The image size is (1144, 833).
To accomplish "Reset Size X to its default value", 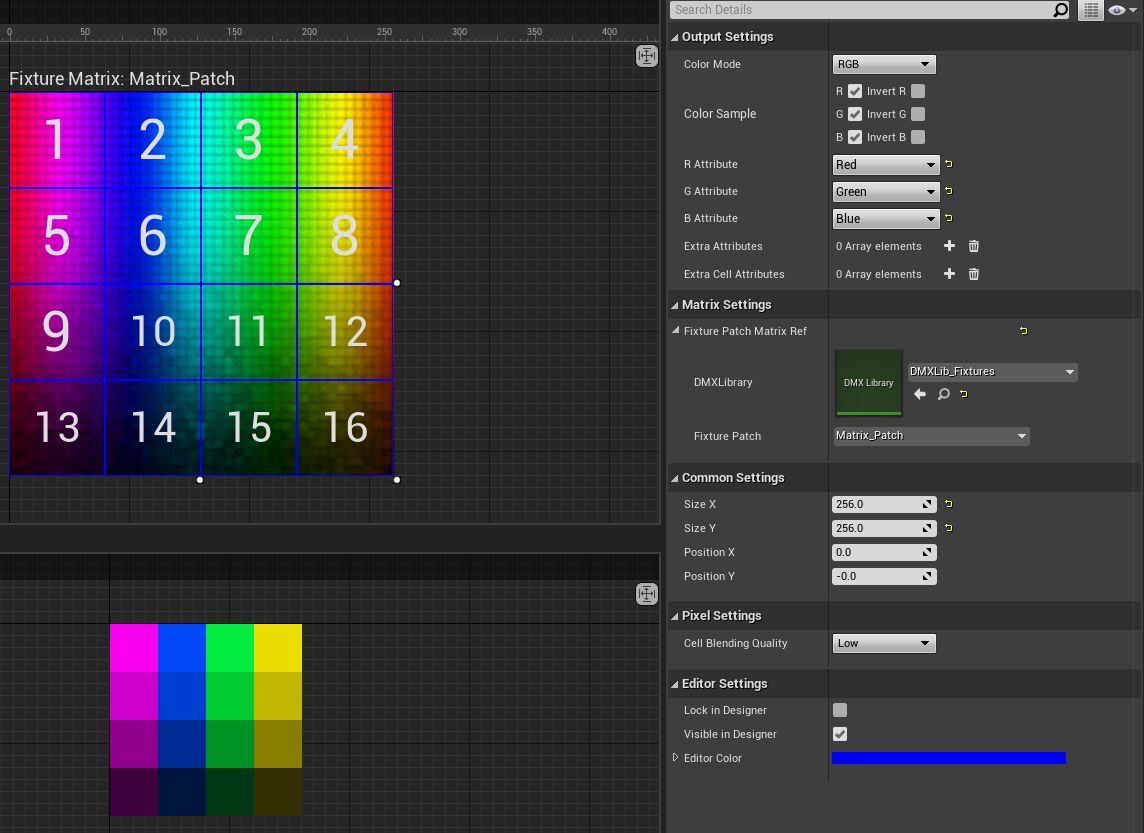I will [x=946, y=504].
